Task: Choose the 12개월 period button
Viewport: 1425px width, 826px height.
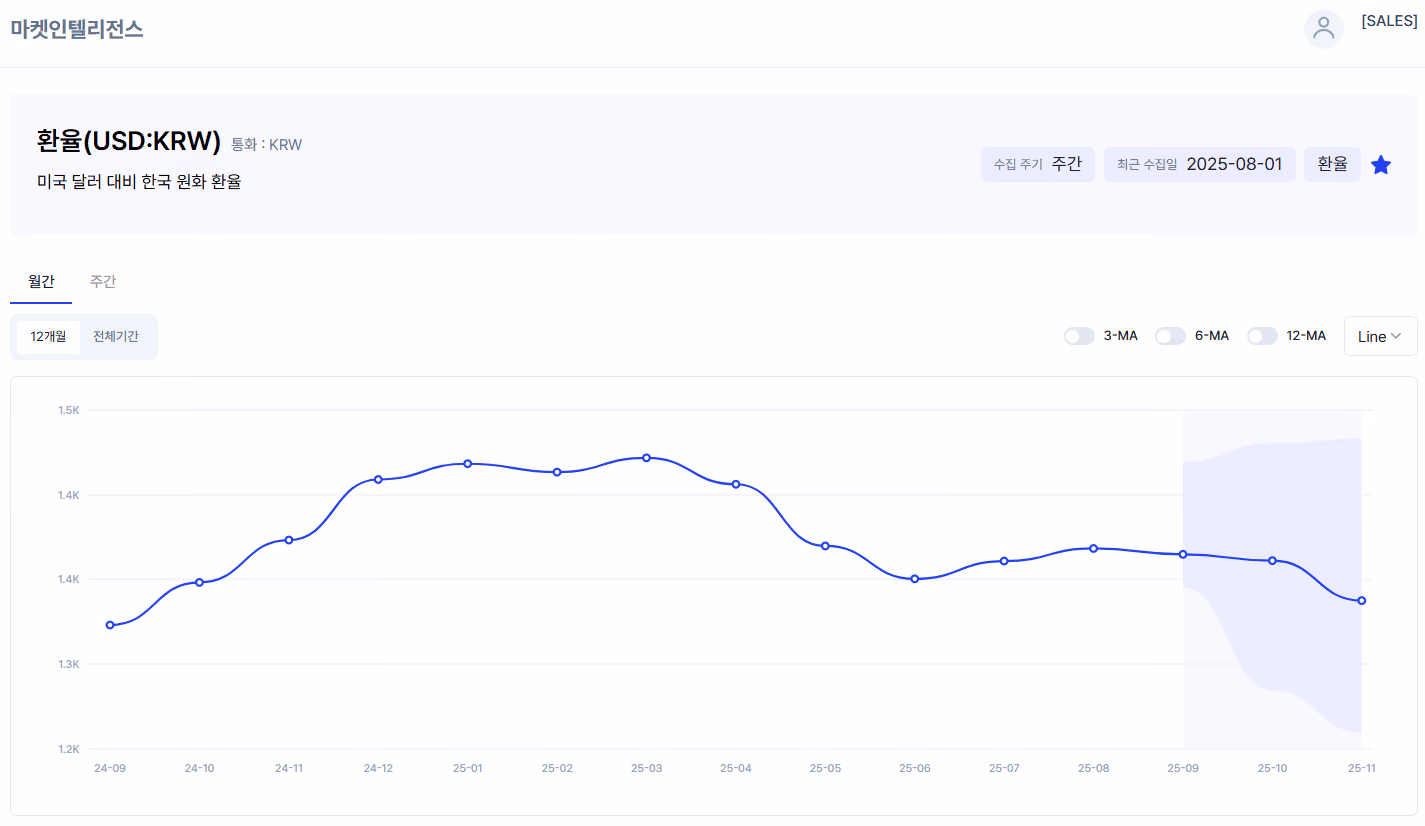Action: (49, 337)
